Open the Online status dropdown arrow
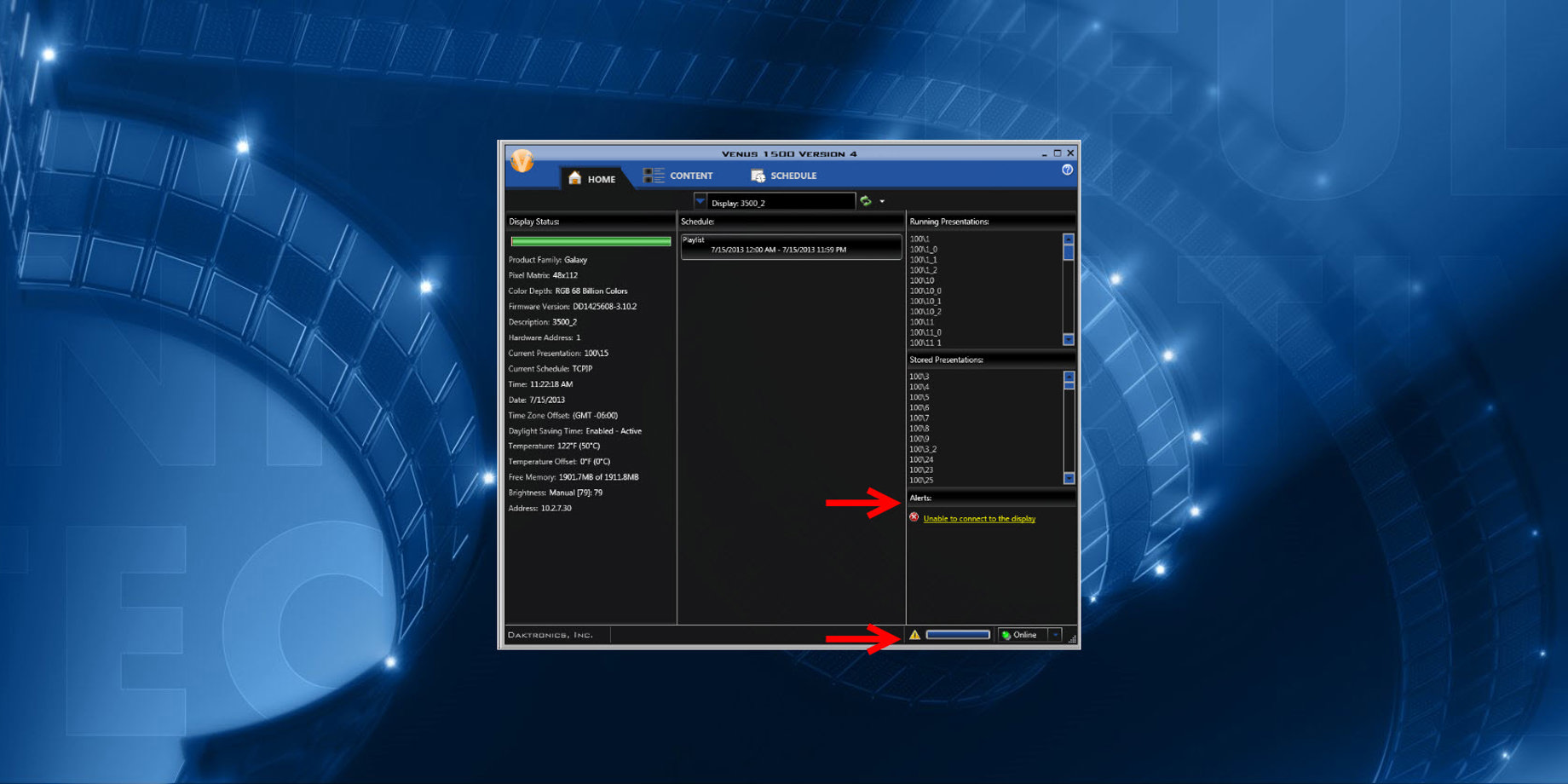Screen dimensions: 1568x784 tap(1055, 635)
